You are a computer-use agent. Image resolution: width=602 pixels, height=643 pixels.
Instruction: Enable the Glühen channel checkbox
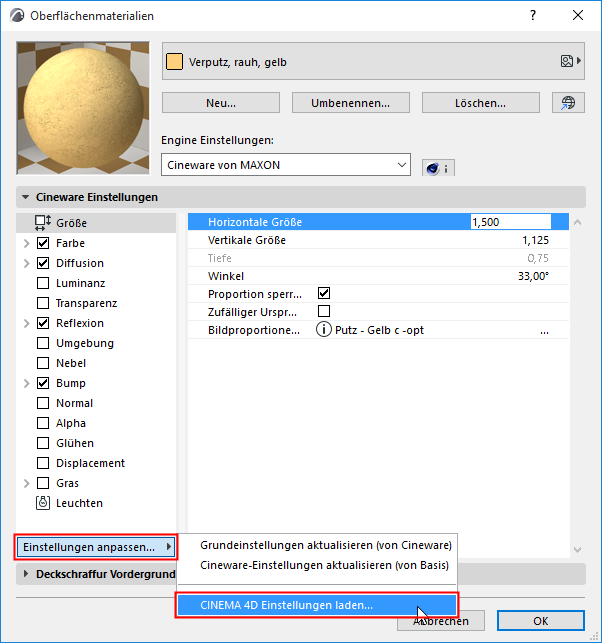click(43, 443)
